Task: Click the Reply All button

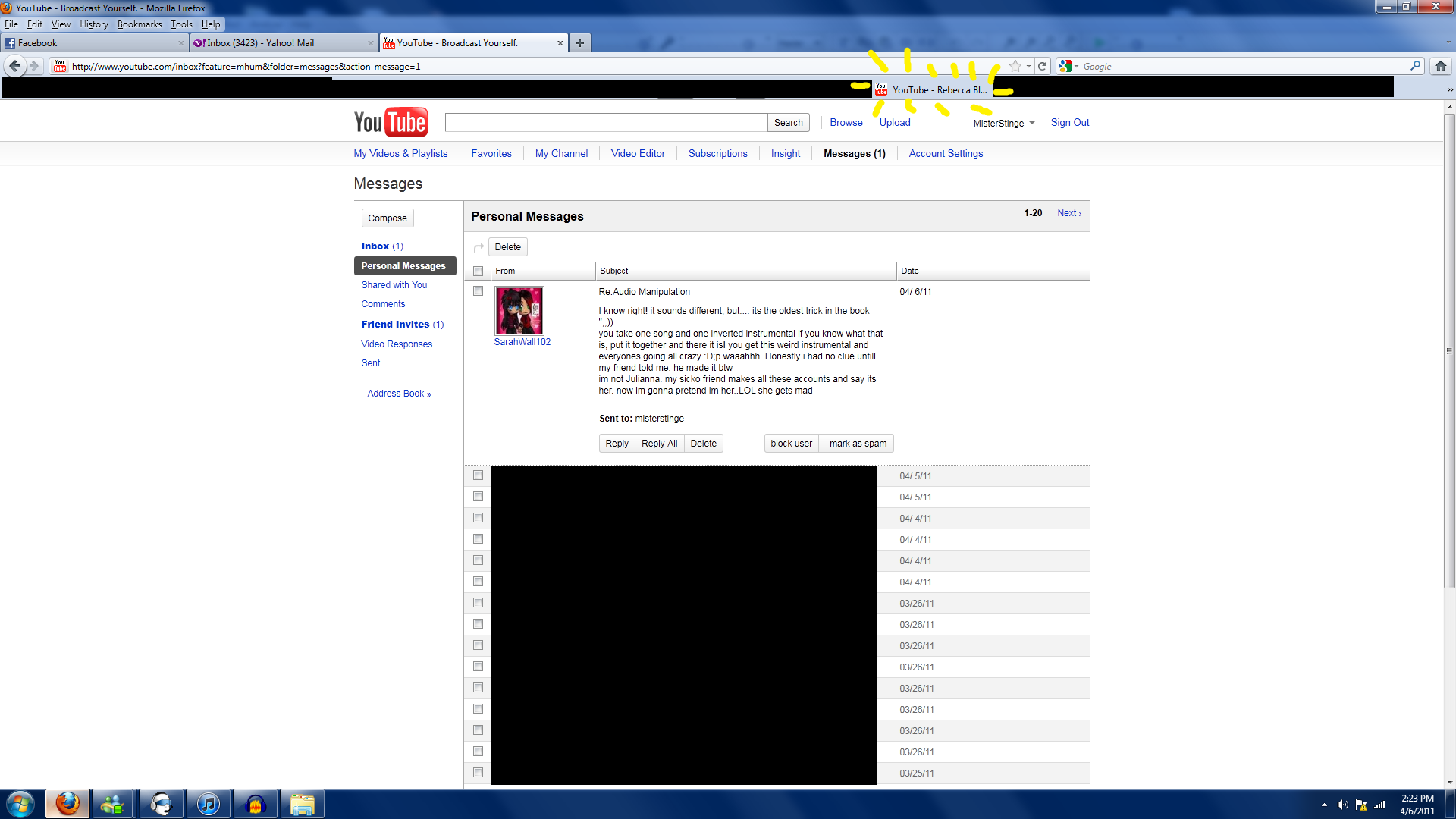Action: point(659,444)
